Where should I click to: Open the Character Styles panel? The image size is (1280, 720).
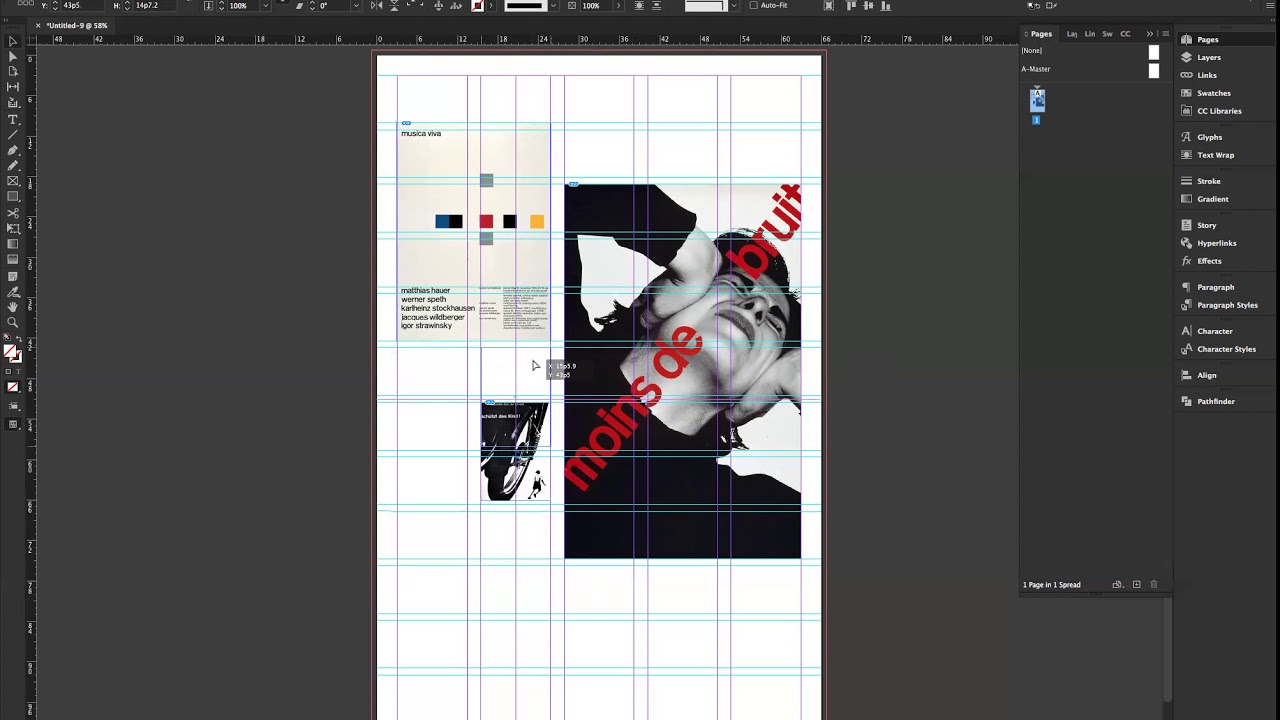(1226, 349)
